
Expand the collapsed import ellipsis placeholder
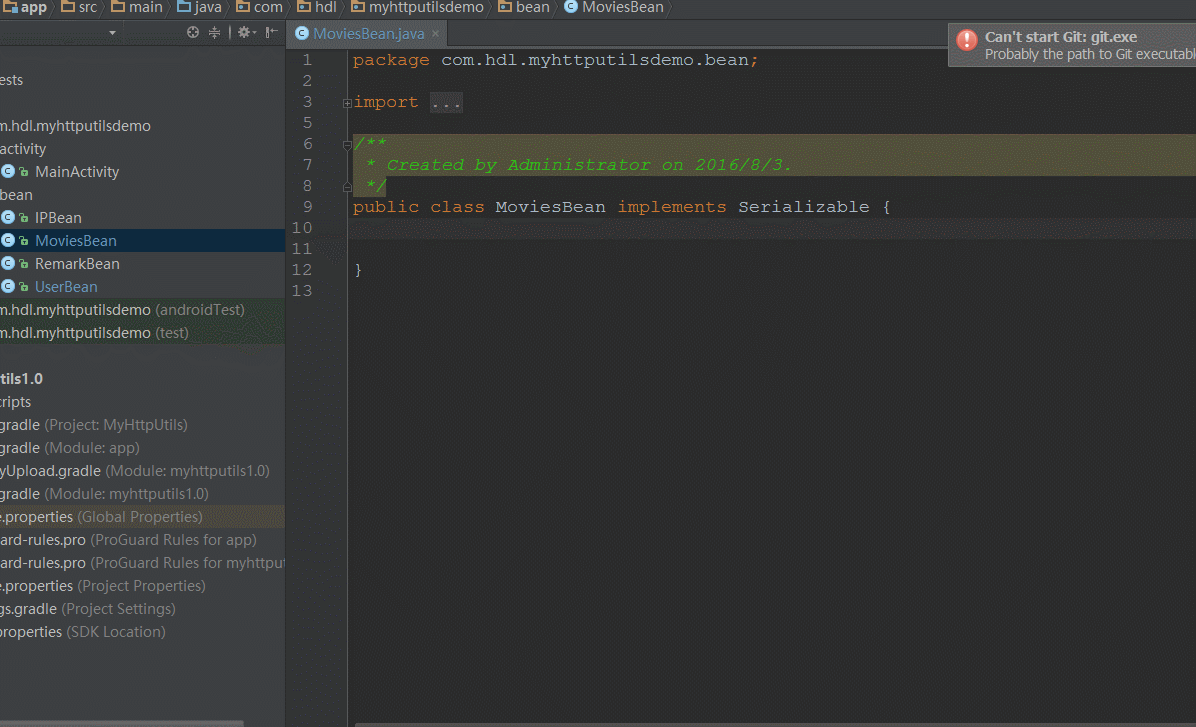(446, 103)
